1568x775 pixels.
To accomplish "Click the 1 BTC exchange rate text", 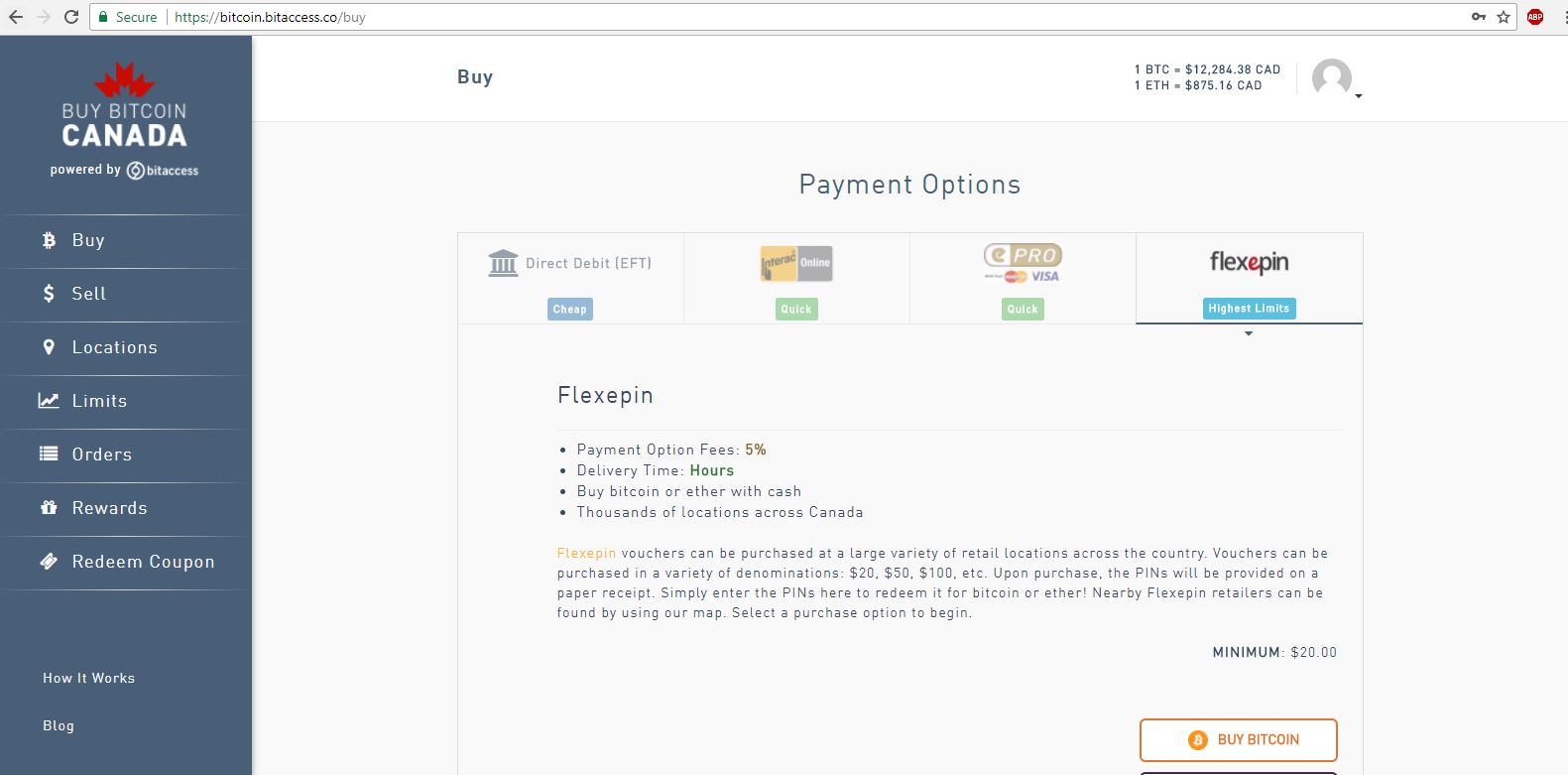I will pyautogui.click(x=1207, y=69).
